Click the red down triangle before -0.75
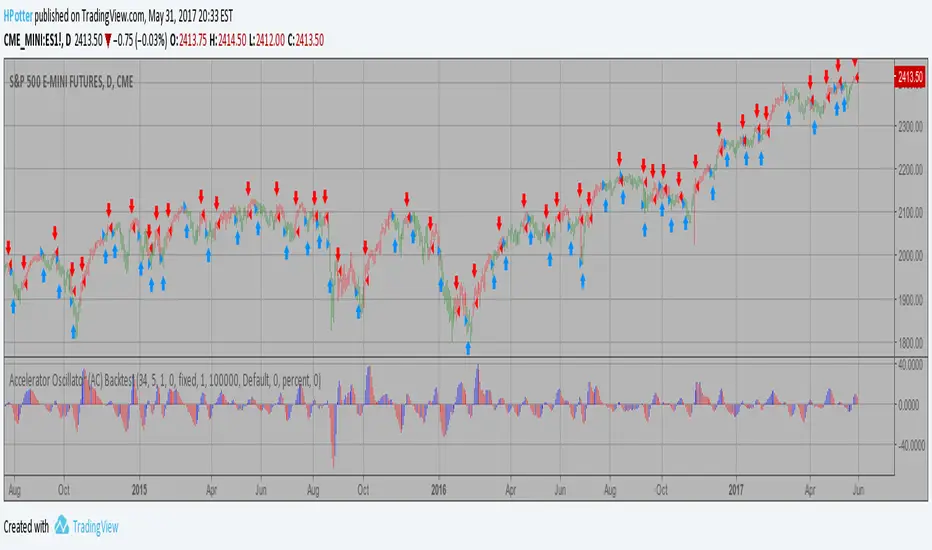This screenshot has width=932, height=550. [108, 40]
